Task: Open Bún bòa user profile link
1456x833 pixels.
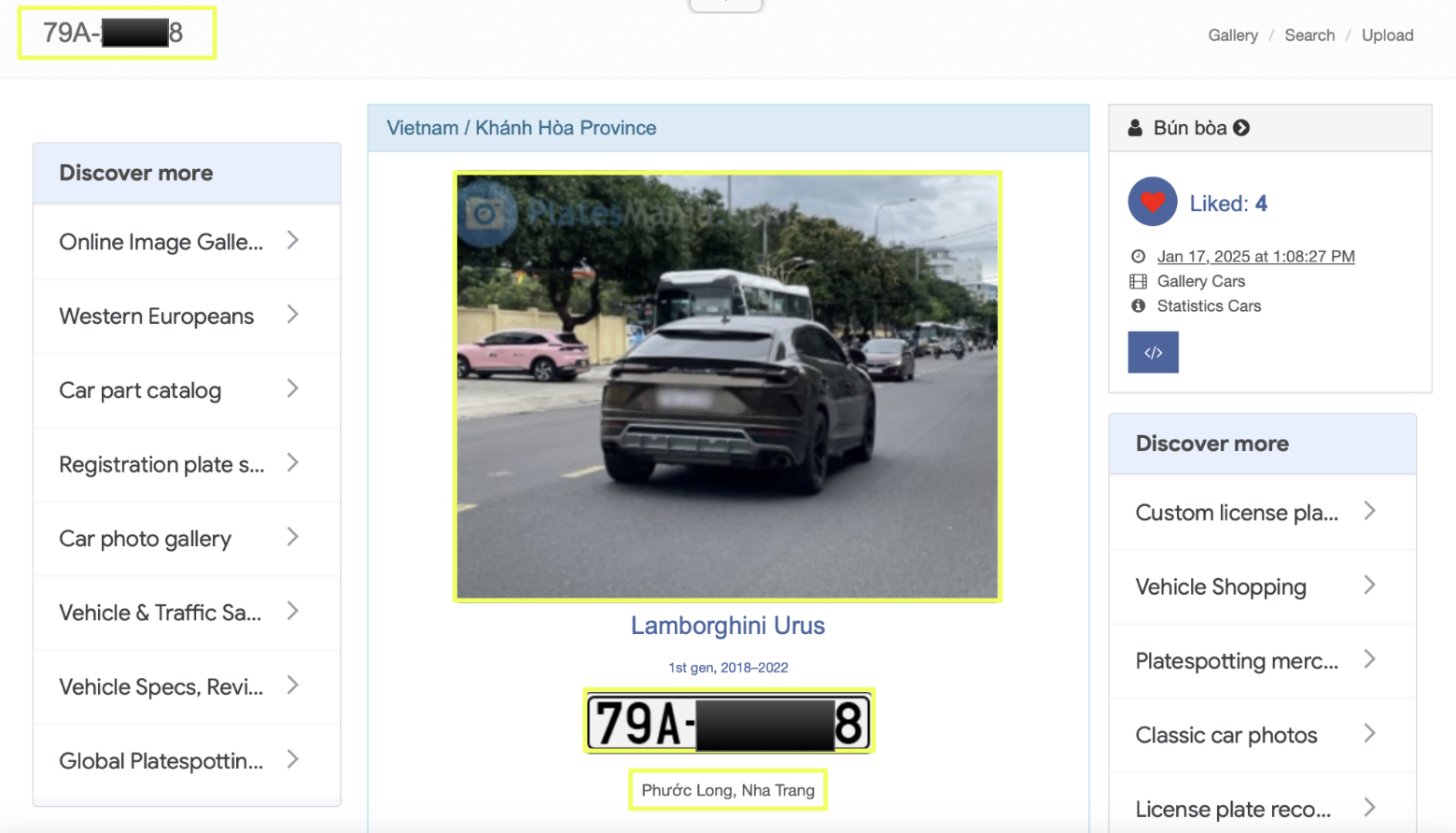Action: 1190,128
